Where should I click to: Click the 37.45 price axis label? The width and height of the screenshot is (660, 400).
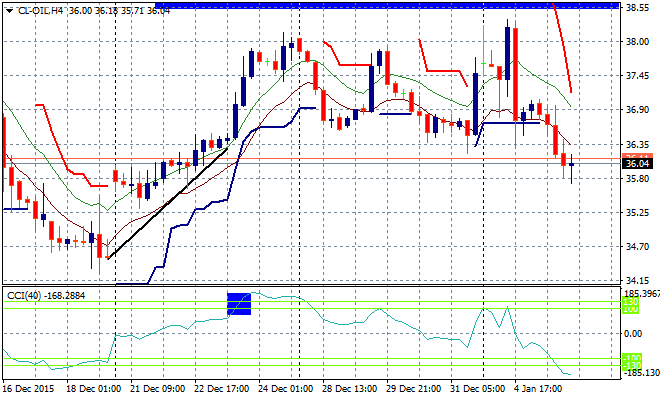pos(637,76)
